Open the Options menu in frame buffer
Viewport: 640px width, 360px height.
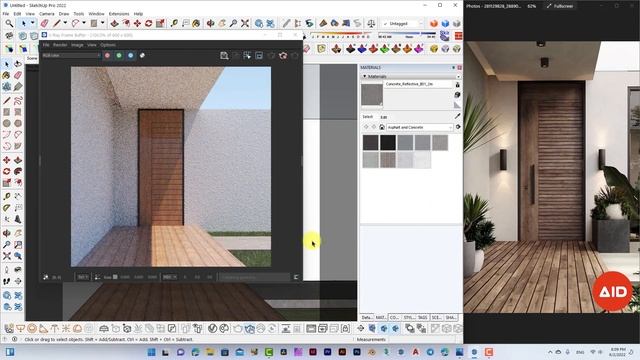click(x=108, y=45)
